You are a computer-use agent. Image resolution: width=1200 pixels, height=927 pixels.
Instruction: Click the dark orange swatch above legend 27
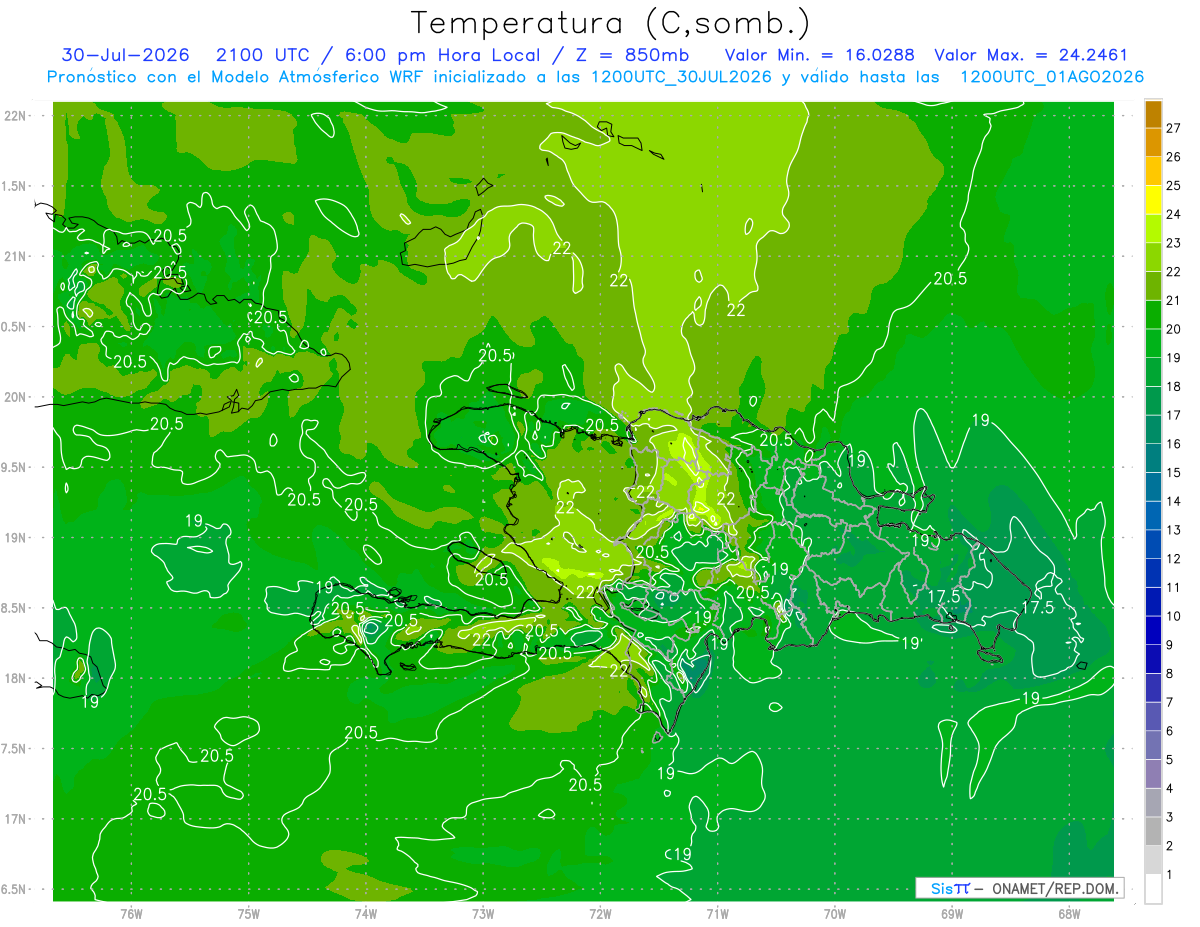(1153, 114)
